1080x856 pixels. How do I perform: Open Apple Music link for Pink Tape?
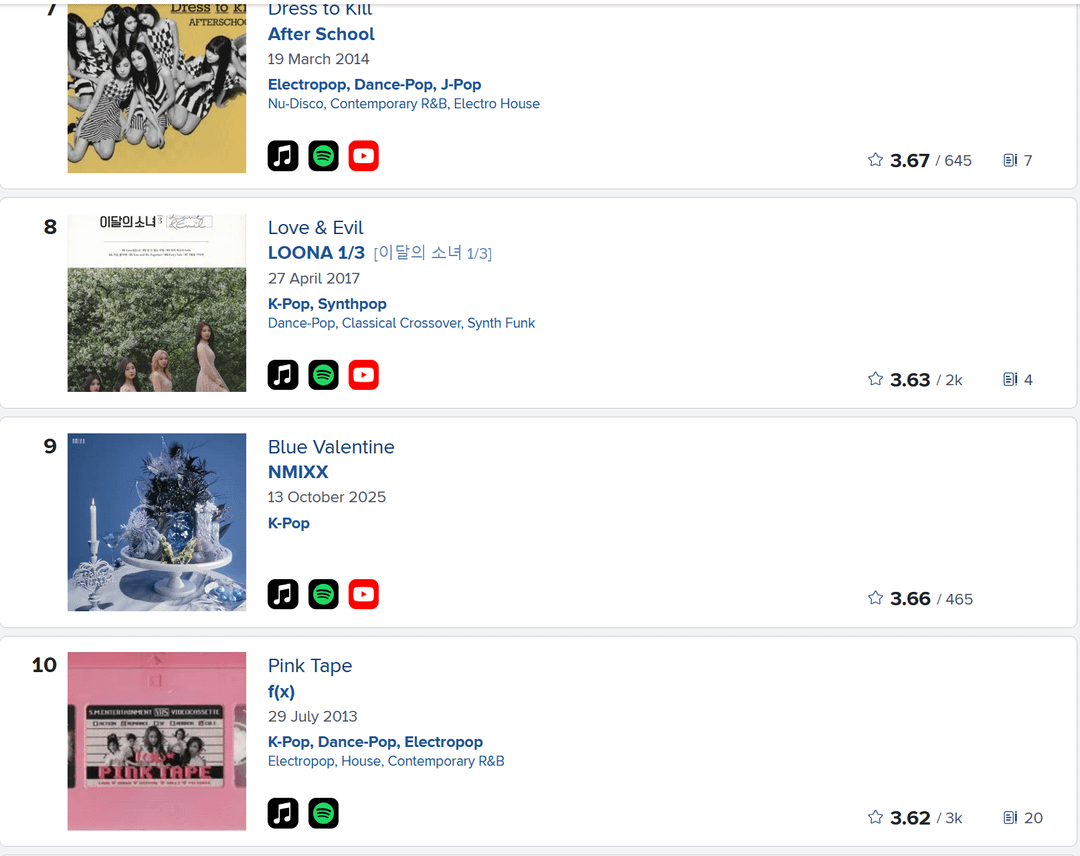pos(283,813)
